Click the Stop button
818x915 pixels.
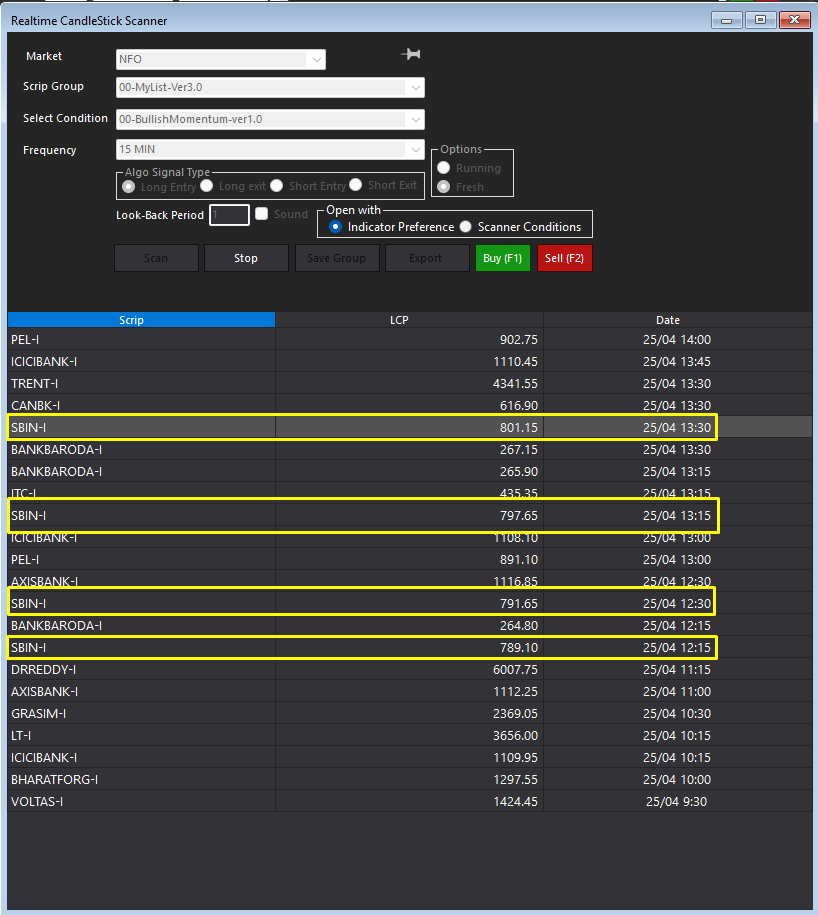point(246,258)
